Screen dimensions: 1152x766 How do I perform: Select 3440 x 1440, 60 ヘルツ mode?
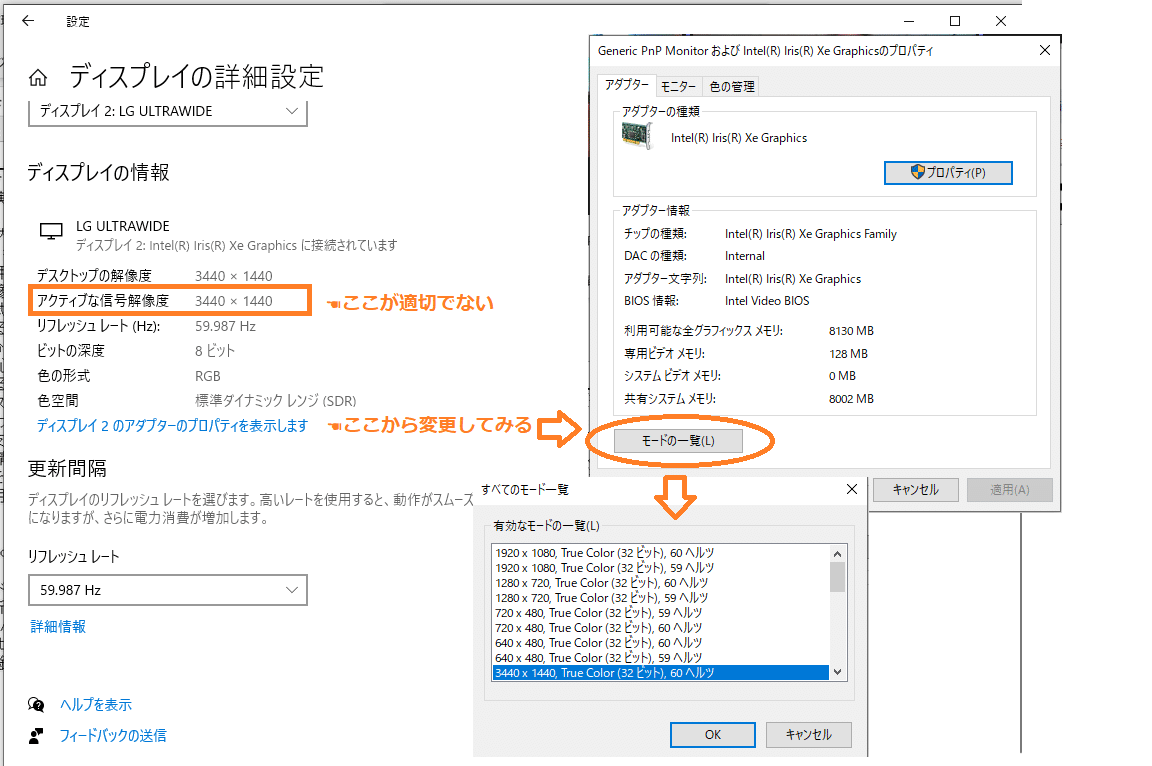[660, 673]
